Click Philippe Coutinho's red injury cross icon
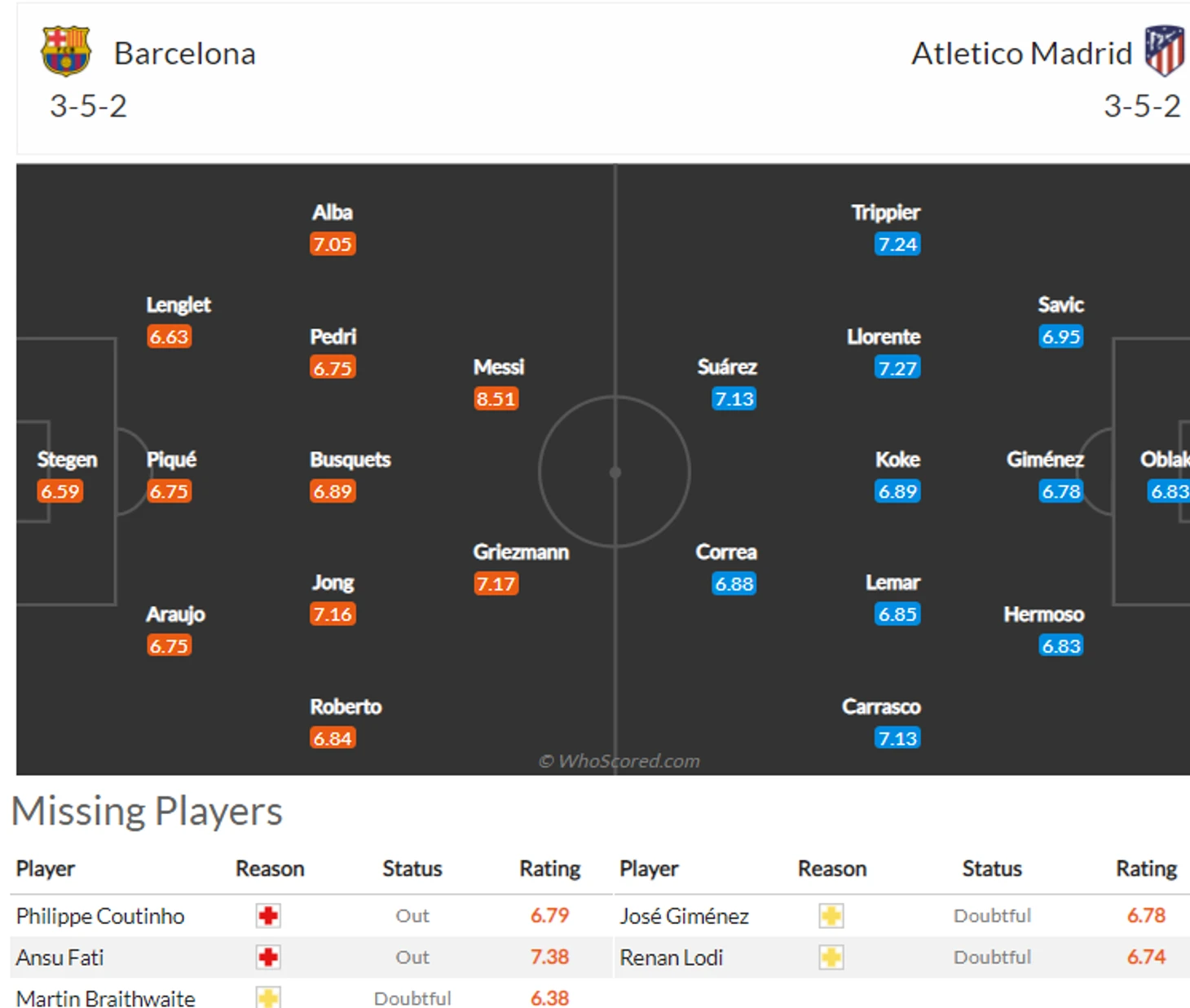Image resolution: width=1190 pixels, height=1008 pixels. coord(268,916)
